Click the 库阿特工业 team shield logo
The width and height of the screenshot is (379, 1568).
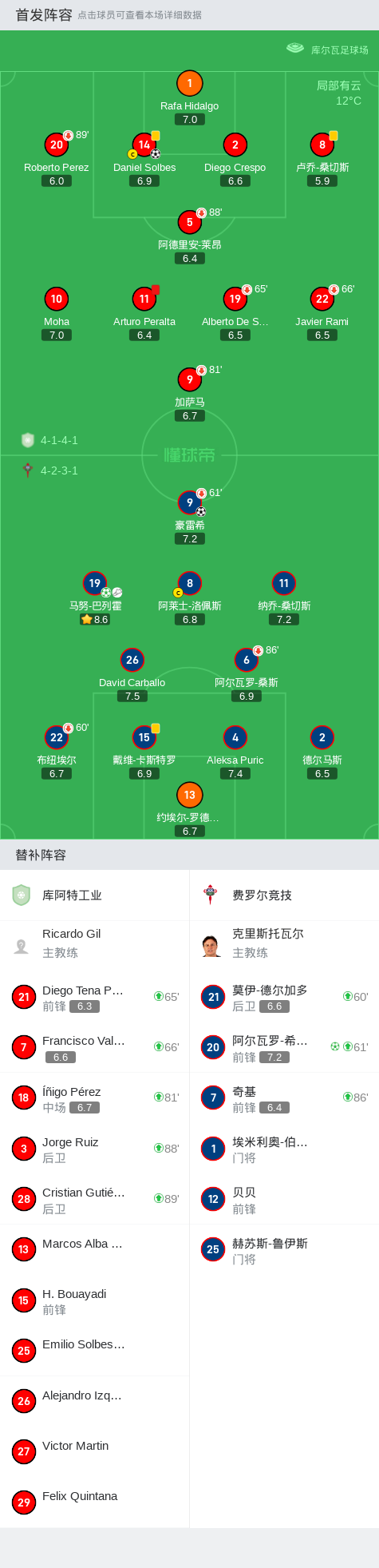21,895
